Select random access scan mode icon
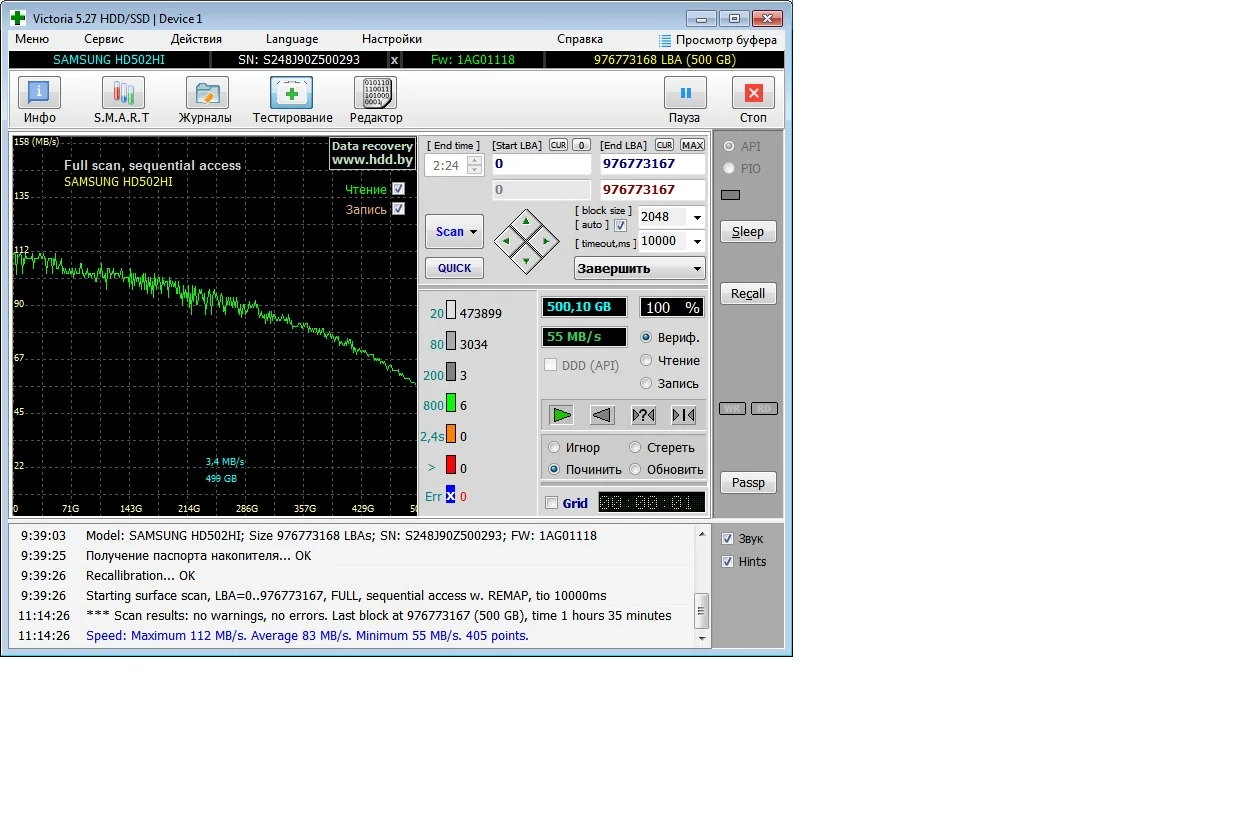This screenshot has width=1237, height=838. [x=643, y=414]
